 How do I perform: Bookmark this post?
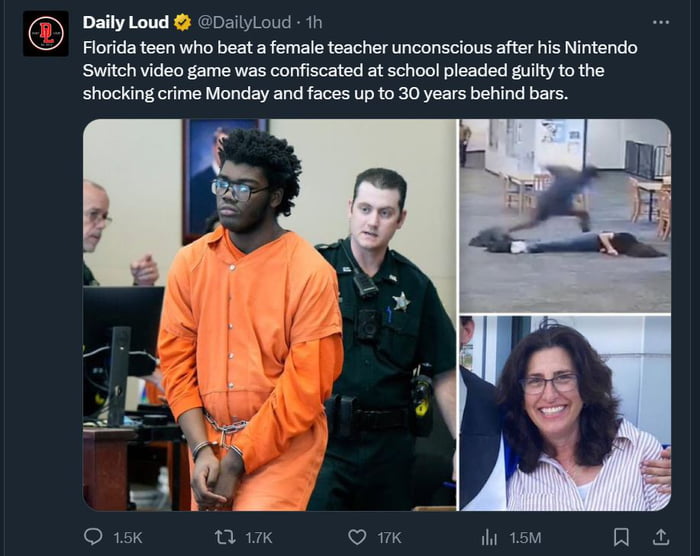pos(621,537)
